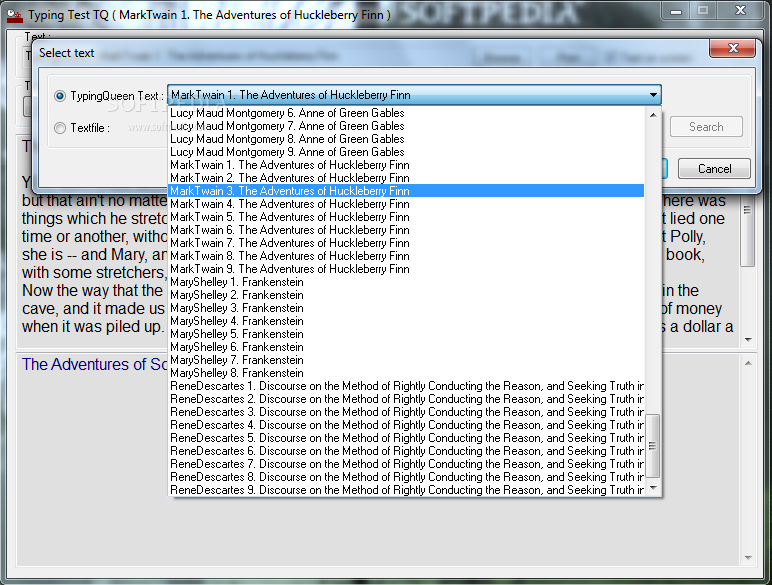Maximize the Typing Test TQ window

tap(703, 11)
